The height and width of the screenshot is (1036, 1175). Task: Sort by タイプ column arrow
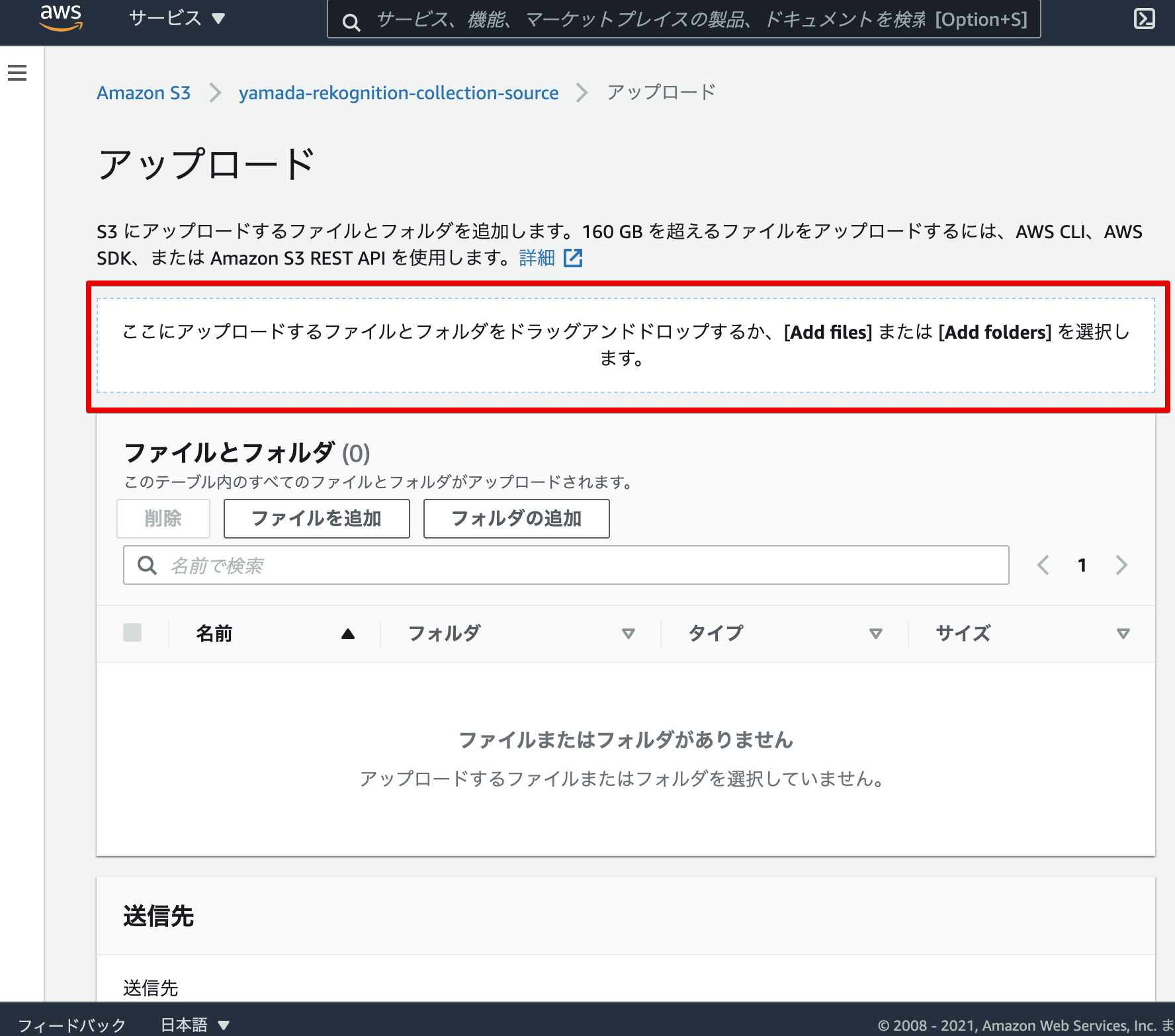click(x=876, y=634)
